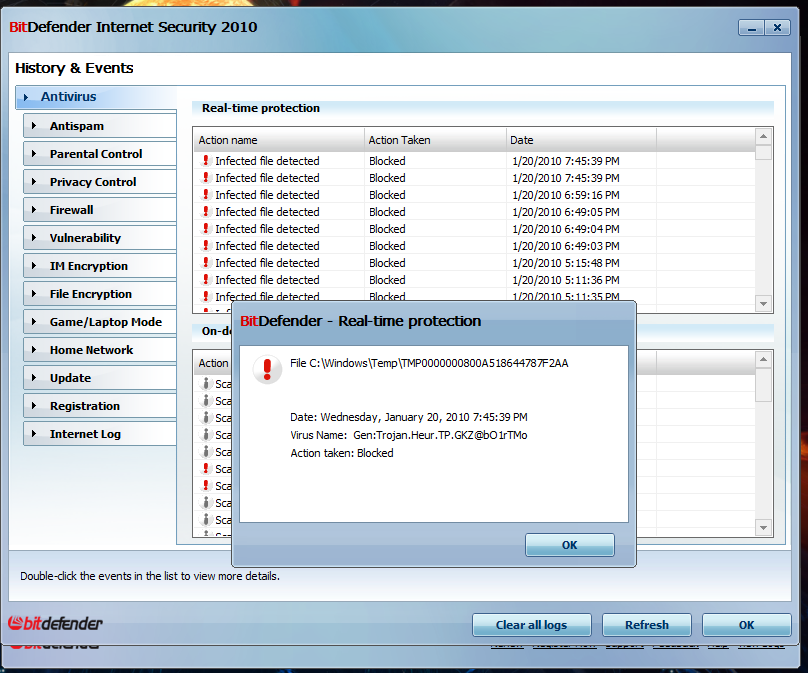Sort by the Action name column header
The image size is (808, 673).
coord(279,140)
